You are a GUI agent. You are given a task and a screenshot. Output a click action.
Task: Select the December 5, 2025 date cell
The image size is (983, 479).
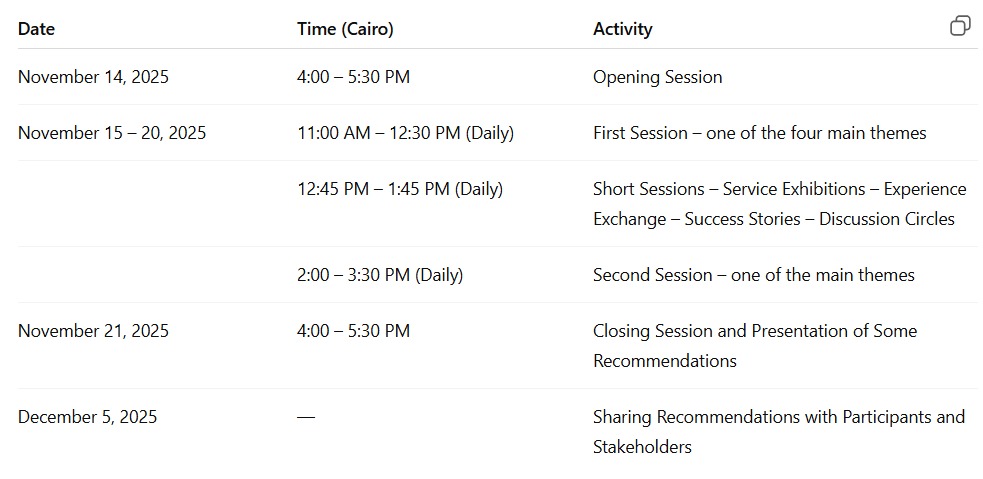(x=87, y=417)
